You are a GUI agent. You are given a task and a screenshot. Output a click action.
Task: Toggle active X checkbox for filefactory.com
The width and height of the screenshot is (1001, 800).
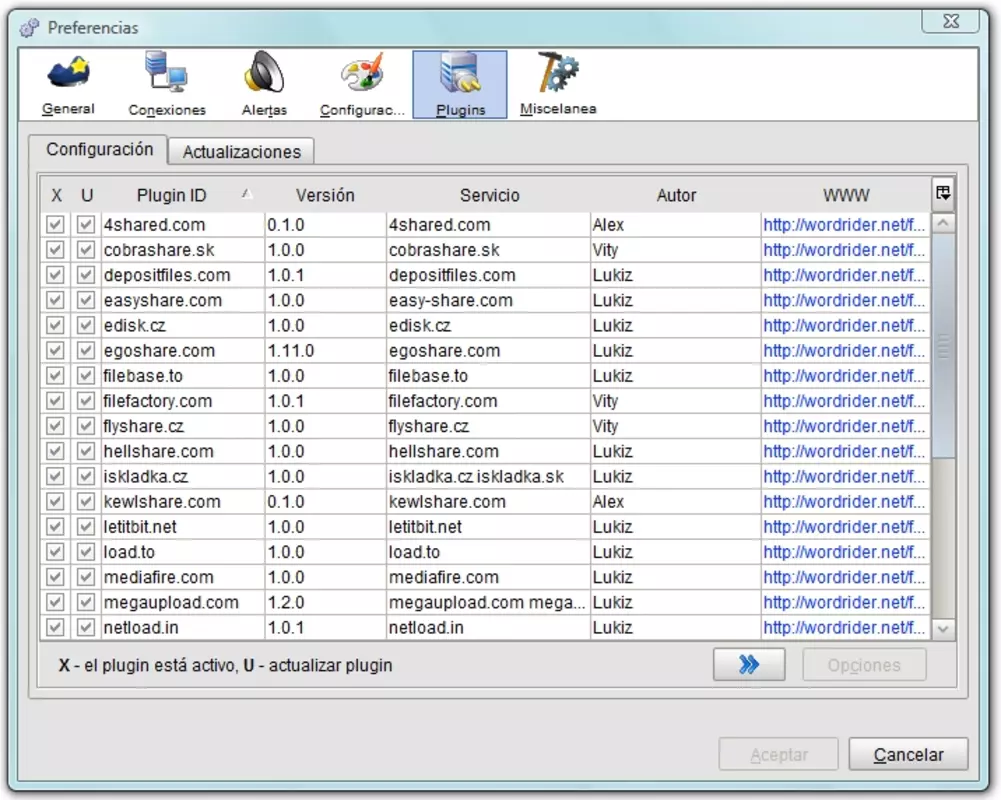click(x=56, y=401)
